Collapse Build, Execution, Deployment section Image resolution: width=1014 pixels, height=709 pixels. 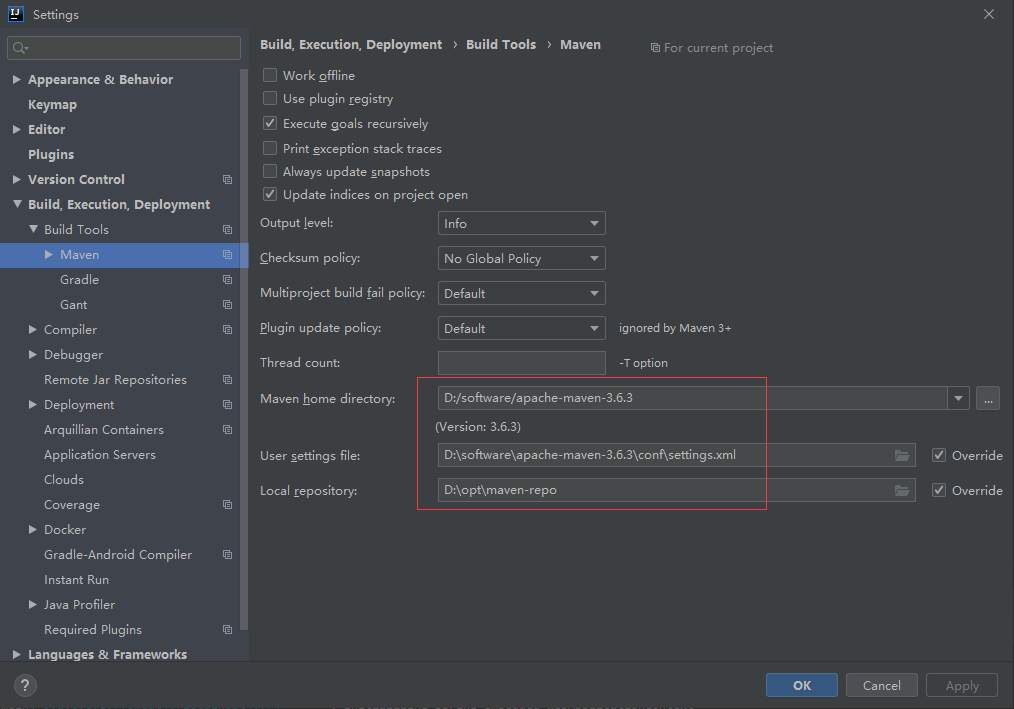(17, 204)
